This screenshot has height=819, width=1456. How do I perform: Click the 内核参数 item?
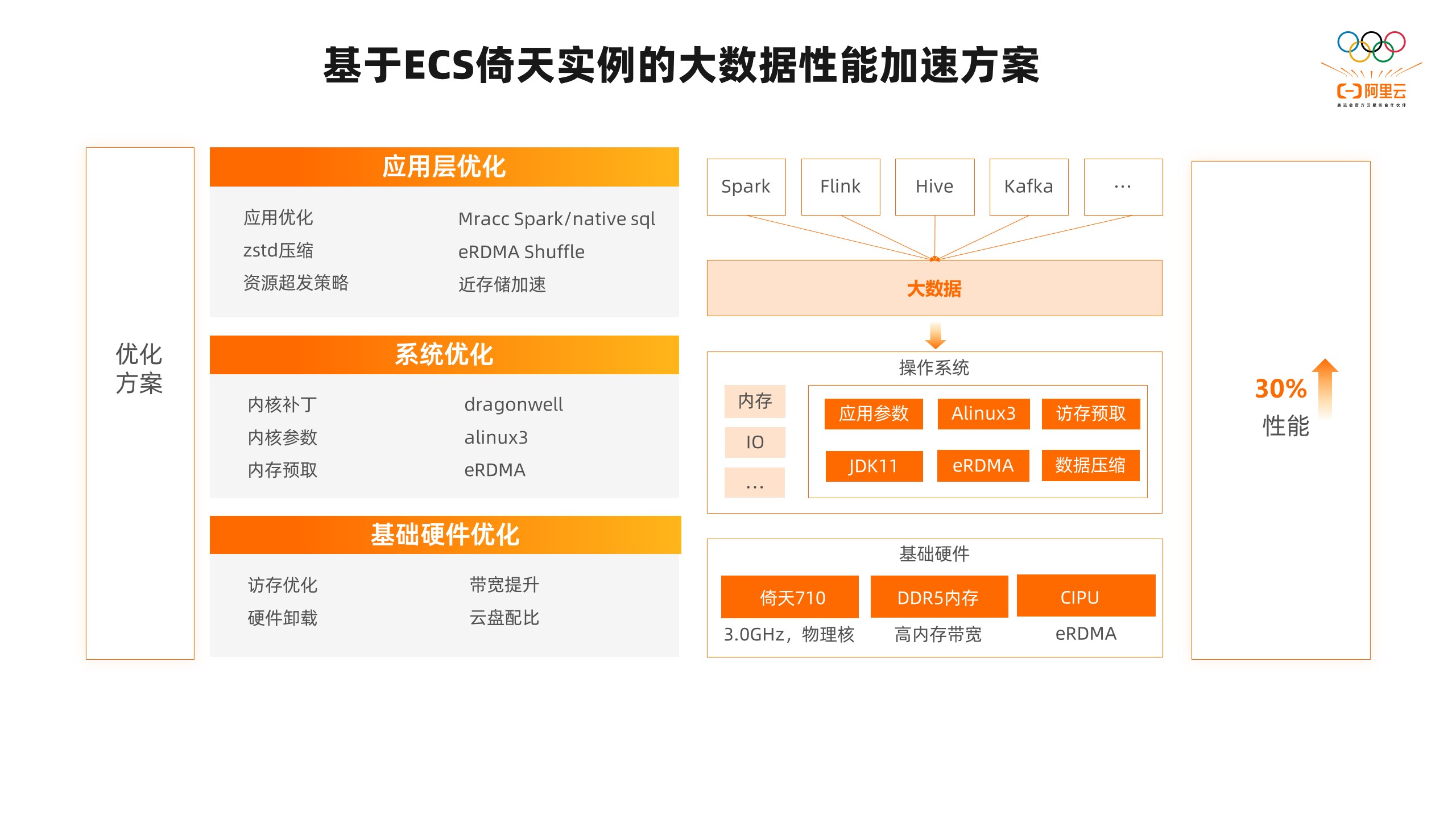point(283,437)
